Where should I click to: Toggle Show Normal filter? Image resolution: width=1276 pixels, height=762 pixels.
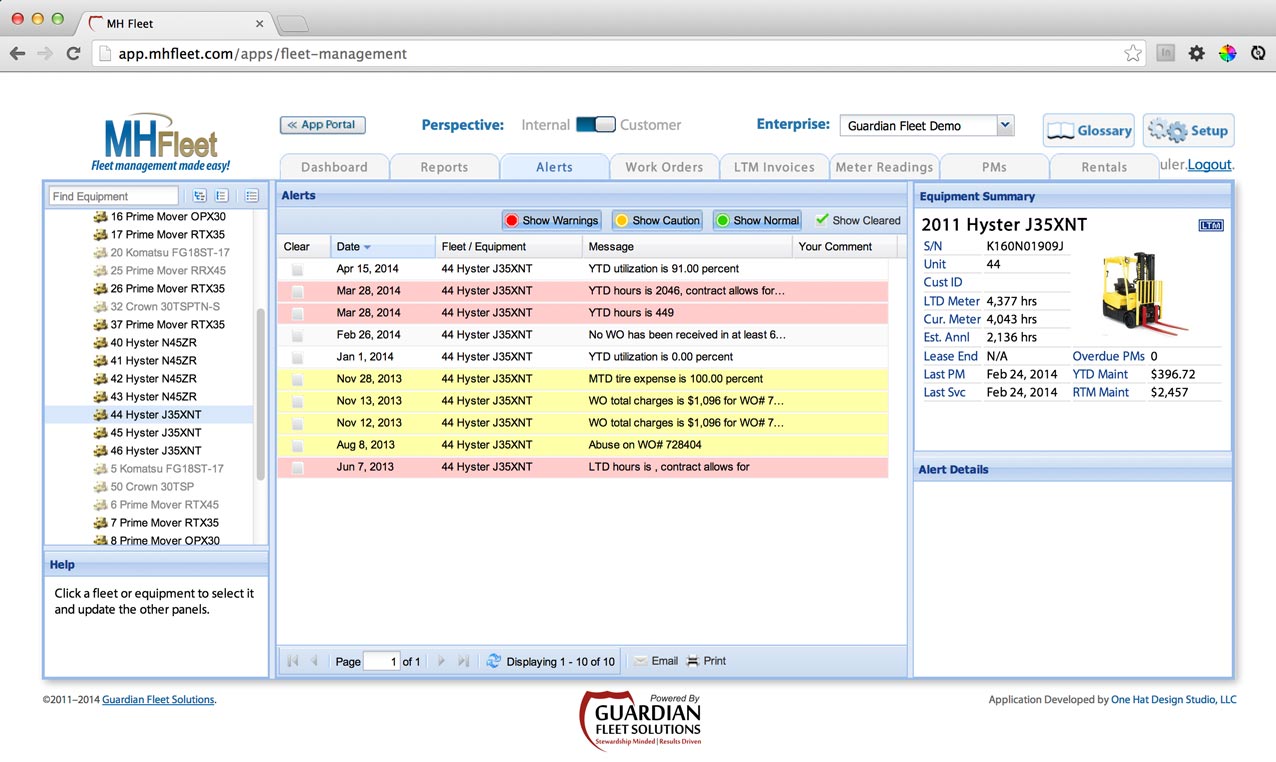coord(757,220)
